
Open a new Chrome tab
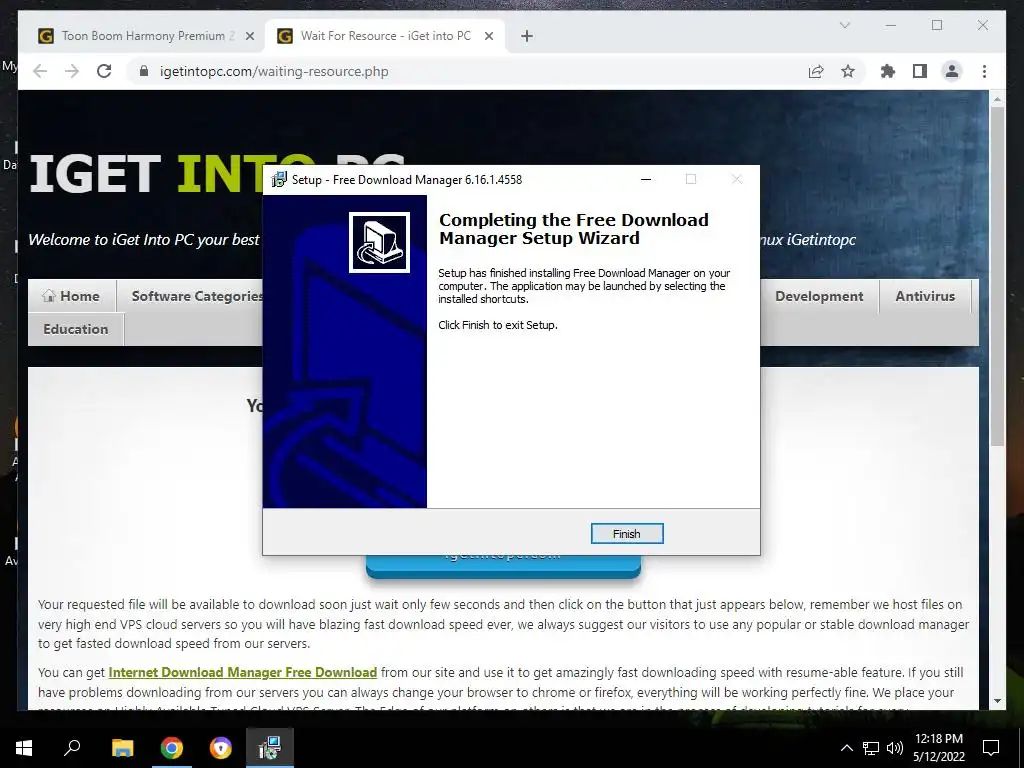click(526, 37)
